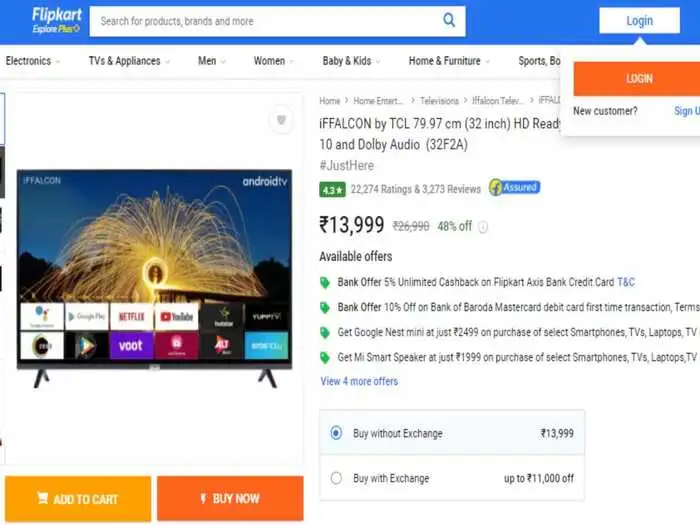Click the Televisions breadcrumb link

[439, 101]
